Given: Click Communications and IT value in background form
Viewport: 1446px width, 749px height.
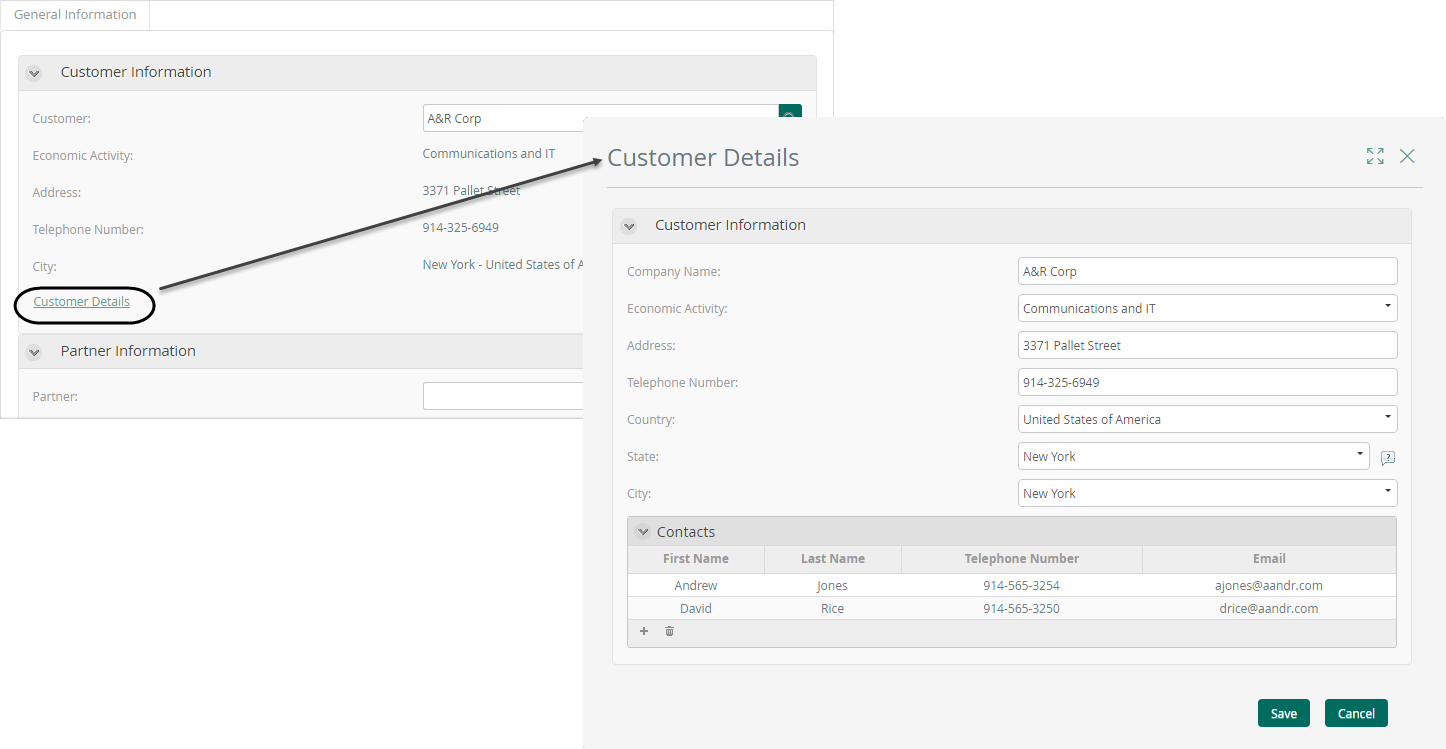Looking at the screenshot, I should pos(489,154).
